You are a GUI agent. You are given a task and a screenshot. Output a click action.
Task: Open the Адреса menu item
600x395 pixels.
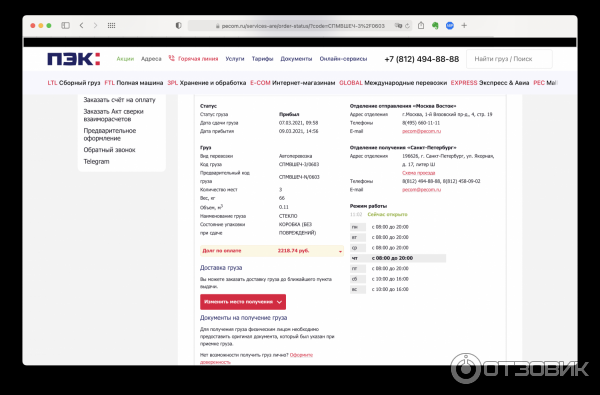151,59
